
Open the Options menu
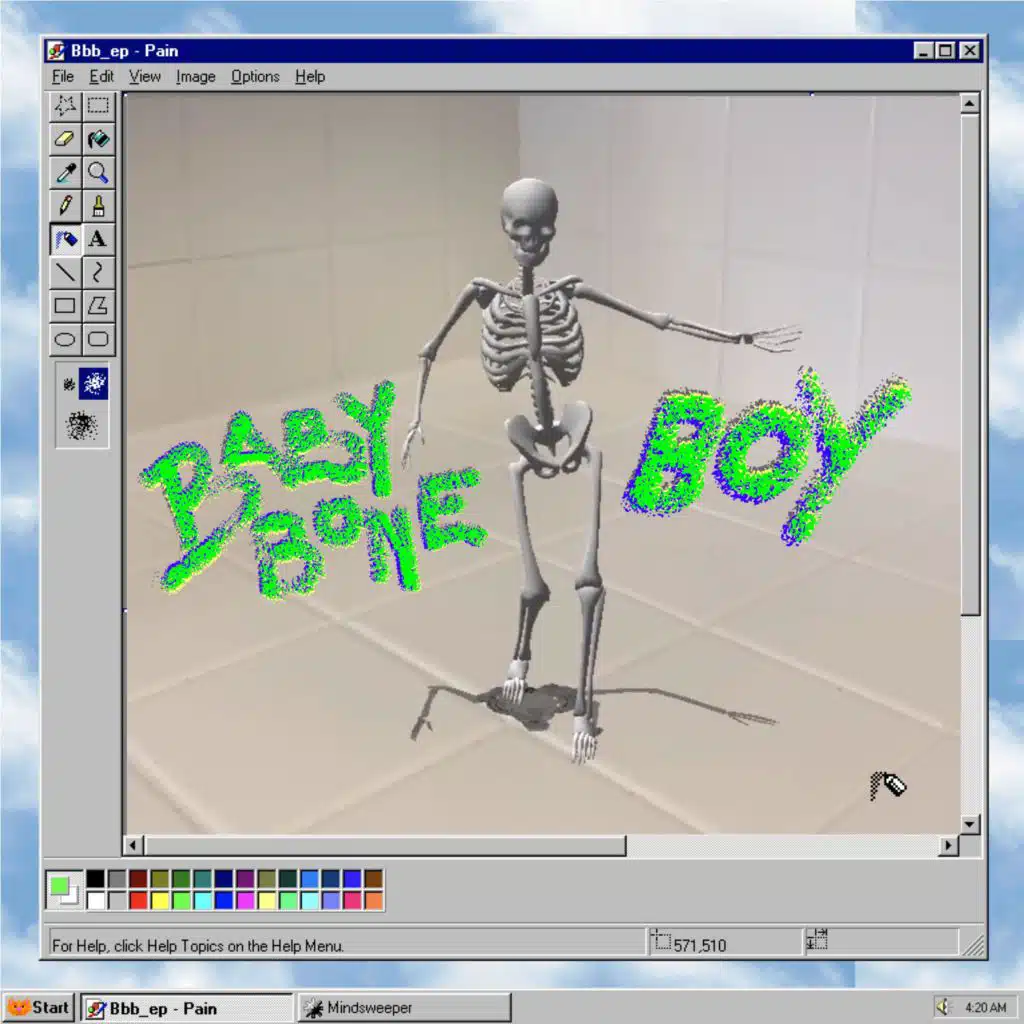[255, 76]
